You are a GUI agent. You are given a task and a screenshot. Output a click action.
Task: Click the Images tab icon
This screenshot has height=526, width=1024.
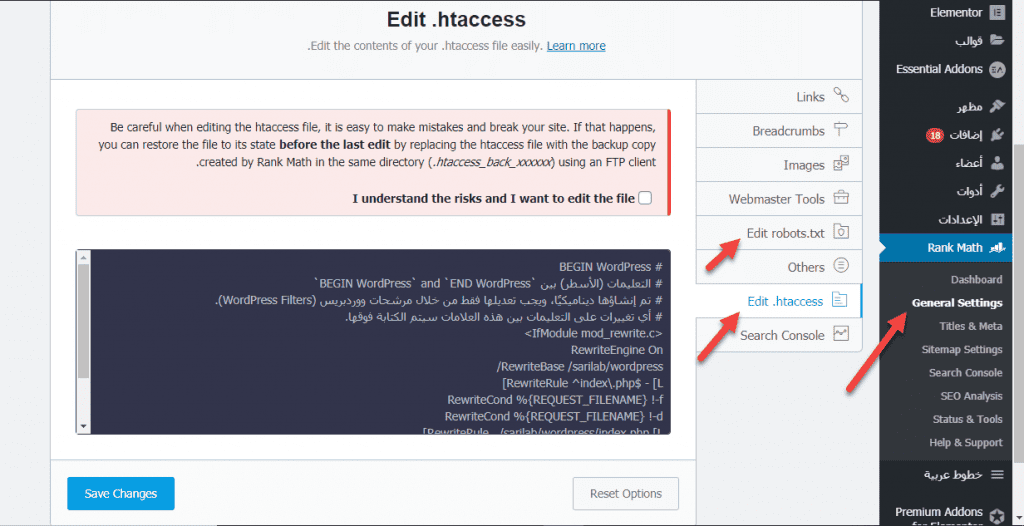click(x=841, y=165)
